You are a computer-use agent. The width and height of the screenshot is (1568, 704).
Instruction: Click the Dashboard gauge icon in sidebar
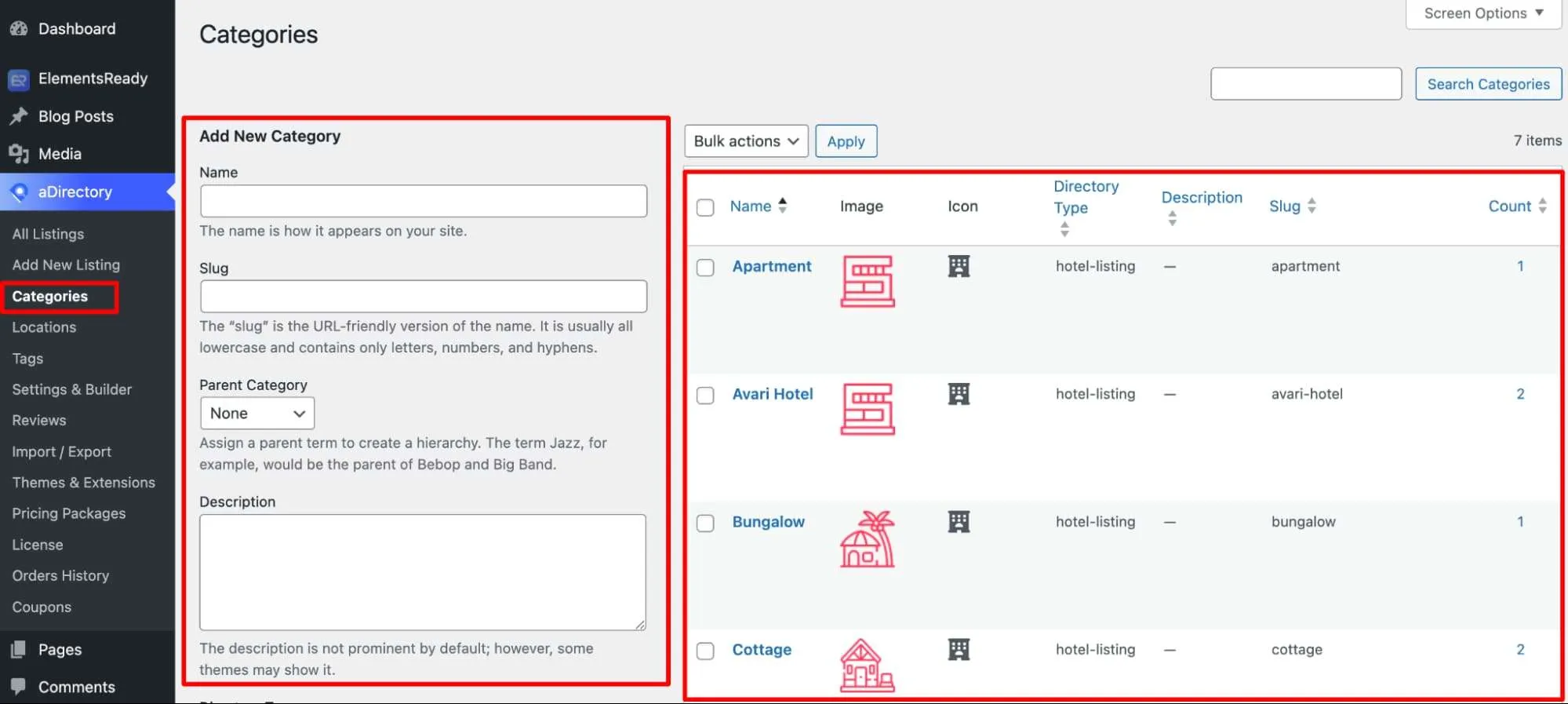[x=19, y=29]
